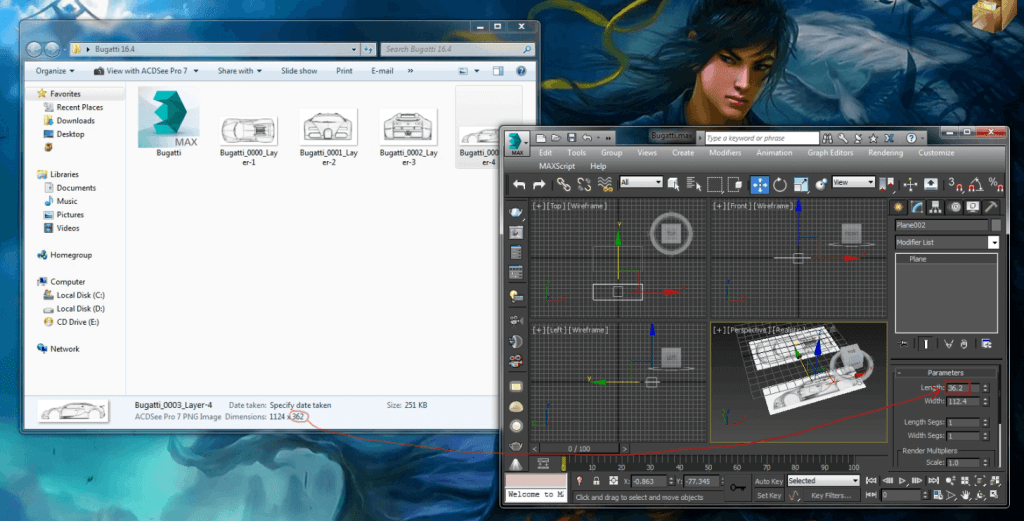1024x521 pixels.
Task: Open the Rendering menu
Action: click(886, 153)
